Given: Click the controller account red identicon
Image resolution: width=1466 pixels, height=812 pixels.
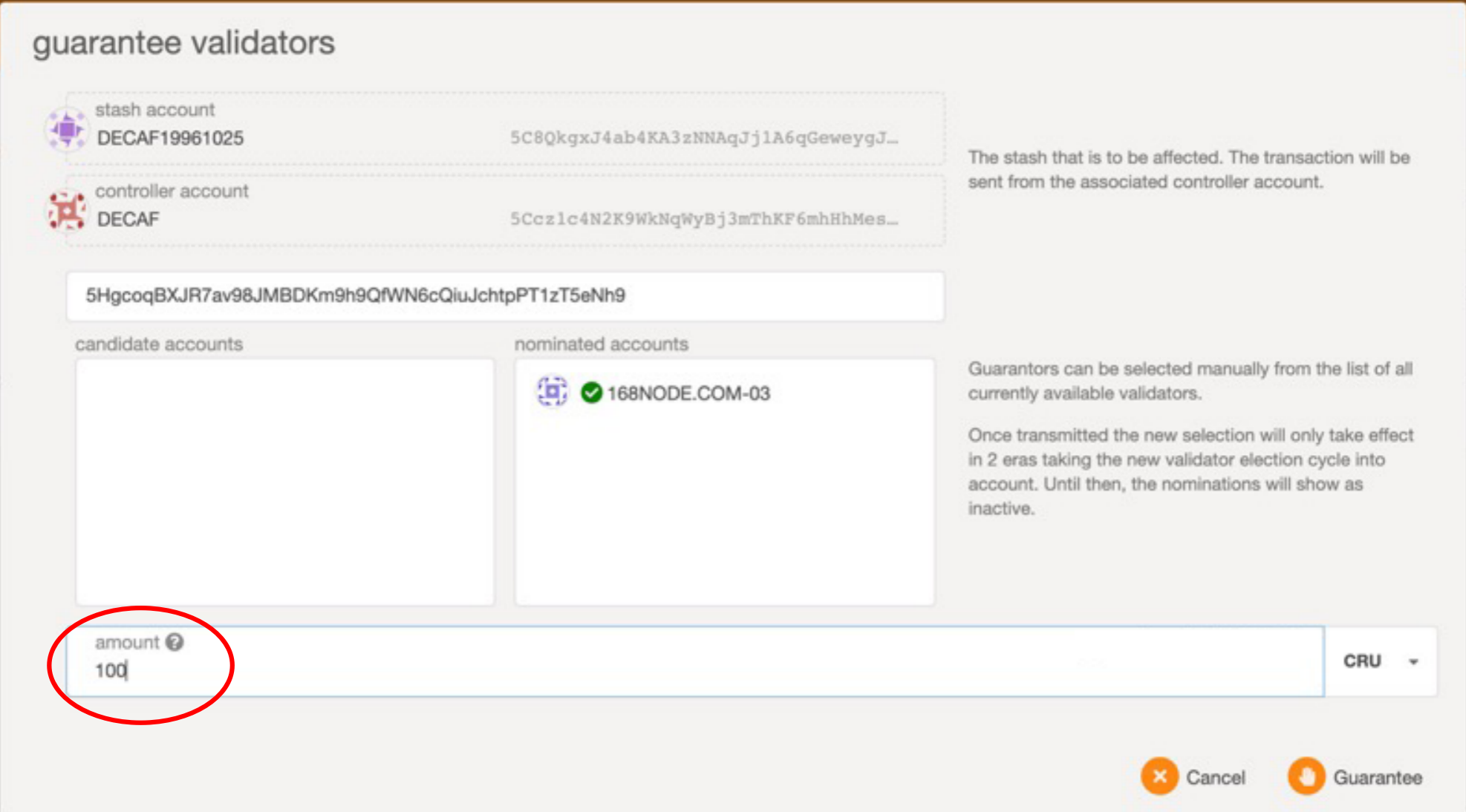Looking at the screenshot, I should [x=67, y=211].
